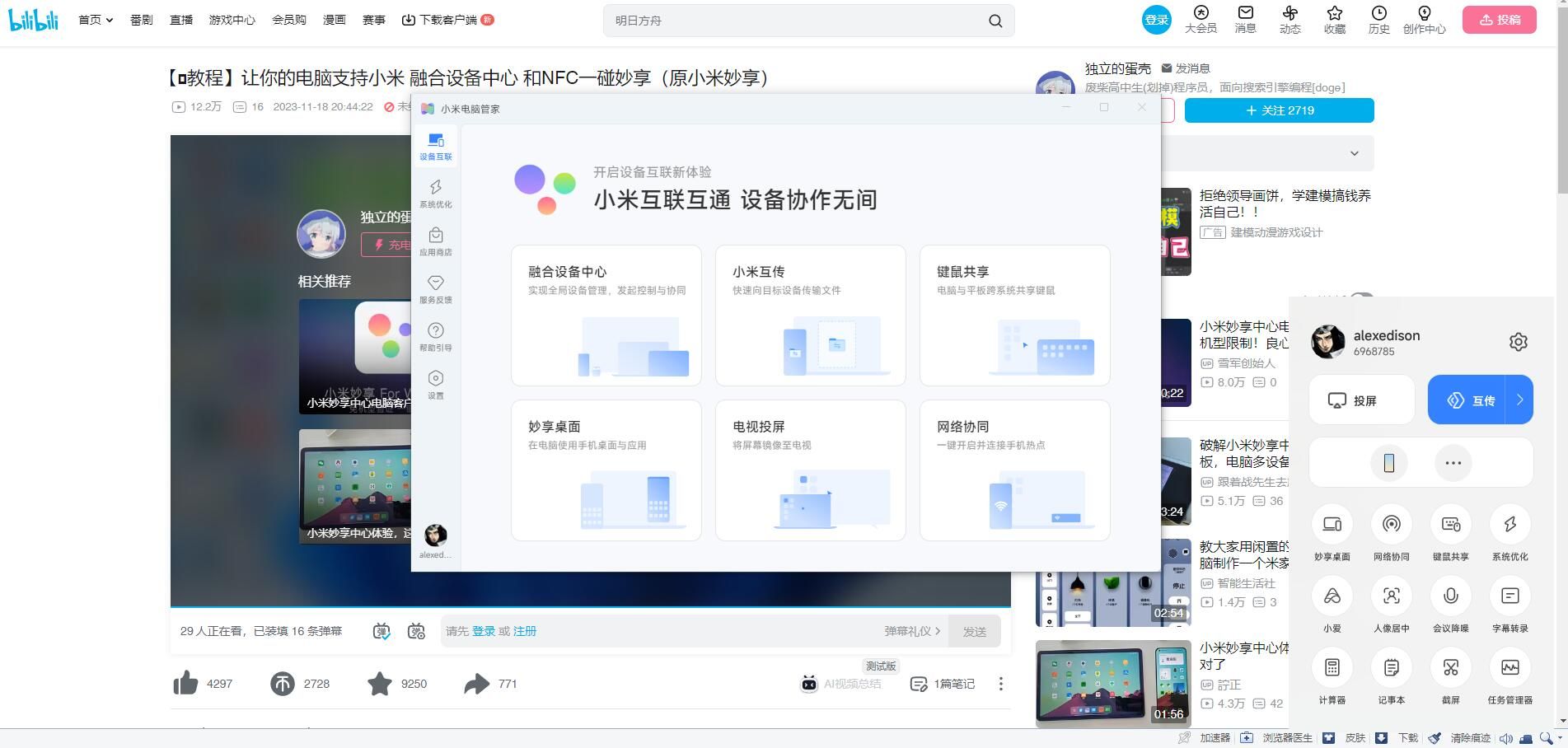Open 任务管理器 task manager icon
This screenshot has width=1568, height=748.
tap(1509, 668)
